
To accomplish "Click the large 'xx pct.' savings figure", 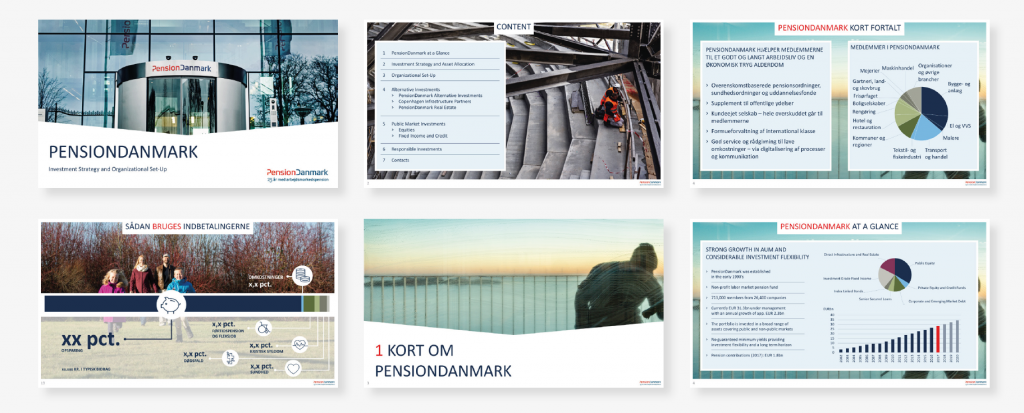I will click(x=91, y=340).
